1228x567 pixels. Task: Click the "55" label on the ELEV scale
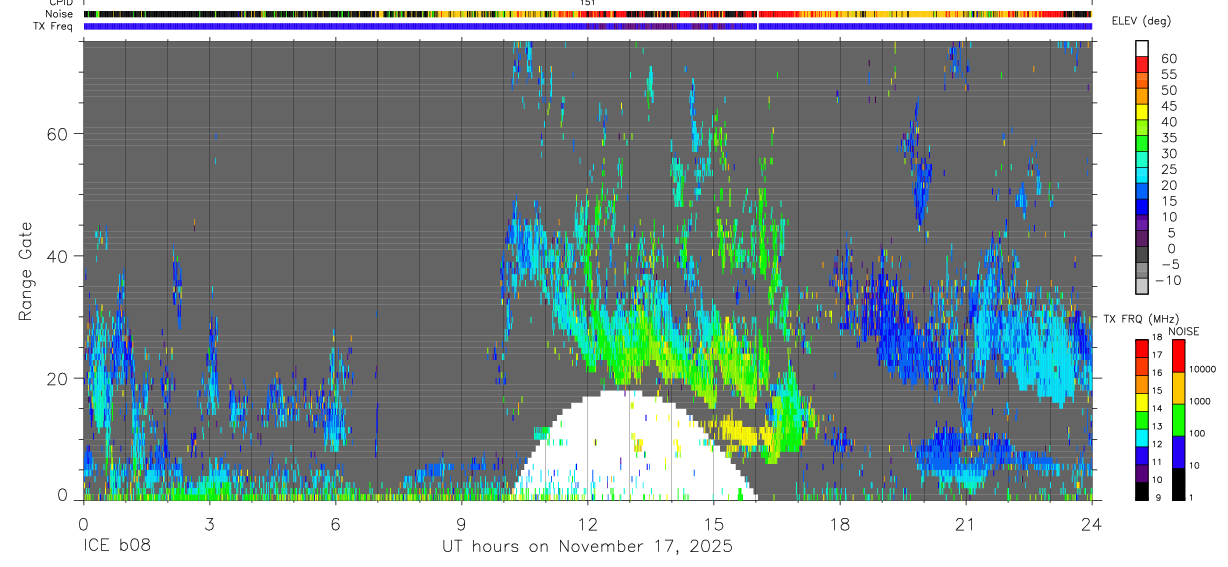(x=1168, y=75)
